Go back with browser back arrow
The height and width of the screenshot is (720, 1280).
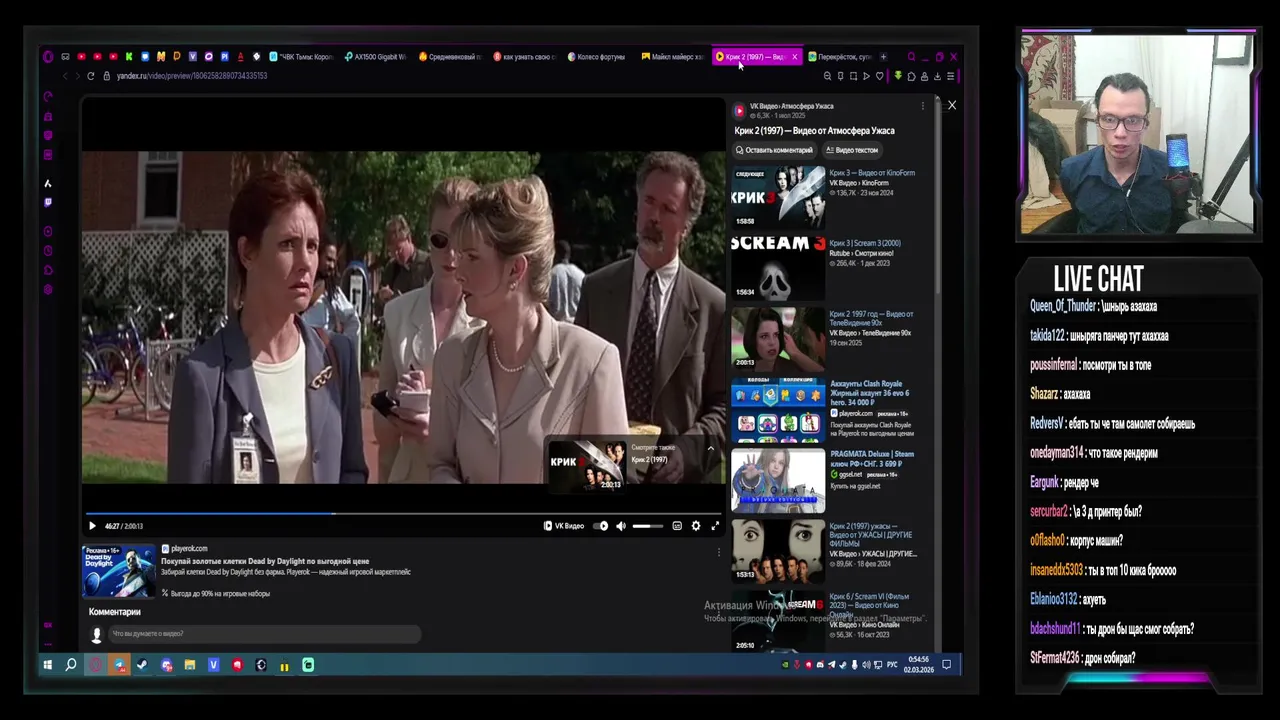(65, 76)
